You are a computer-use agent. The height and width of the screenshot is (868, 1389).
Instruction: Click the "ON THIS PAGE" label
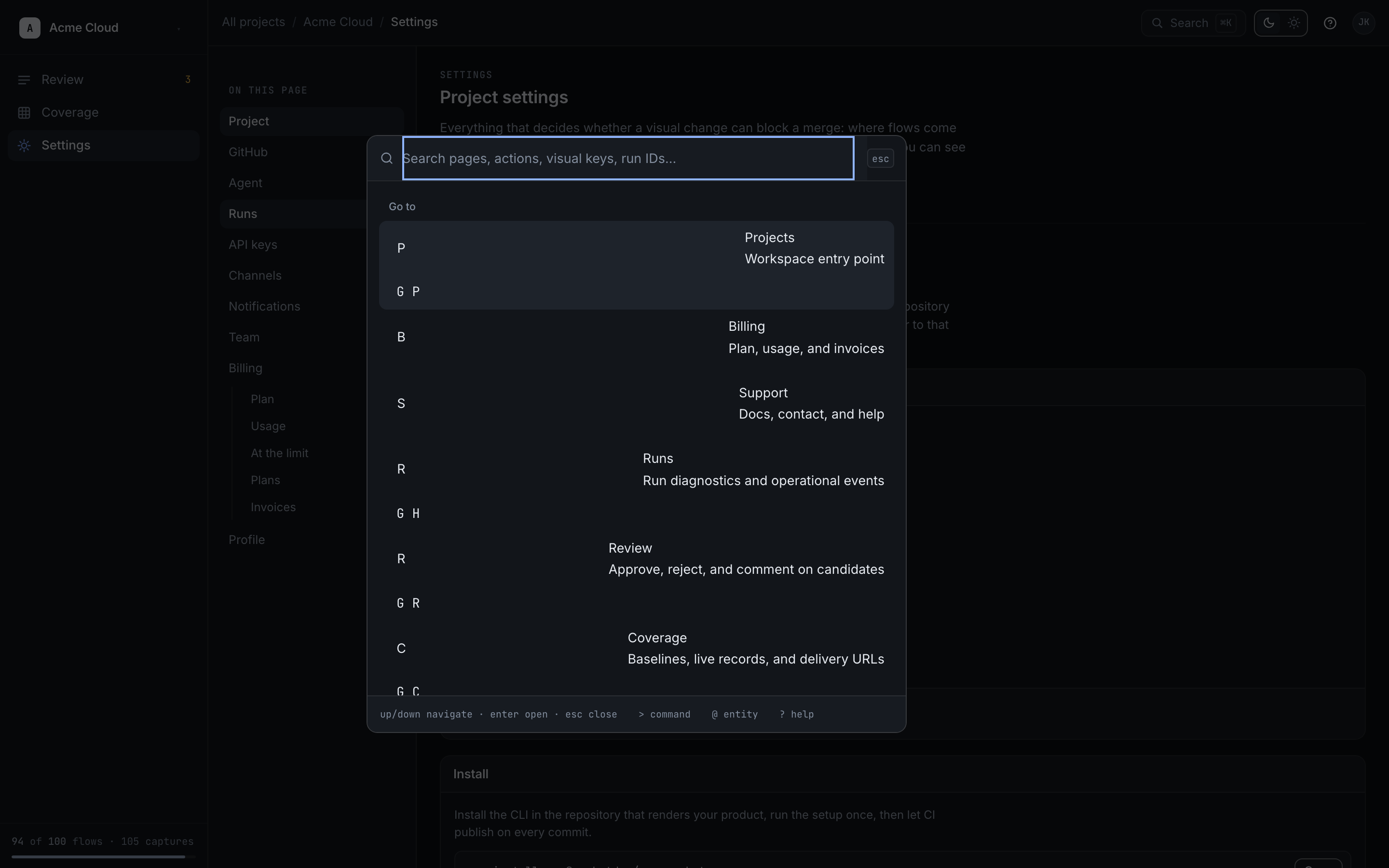268,91
